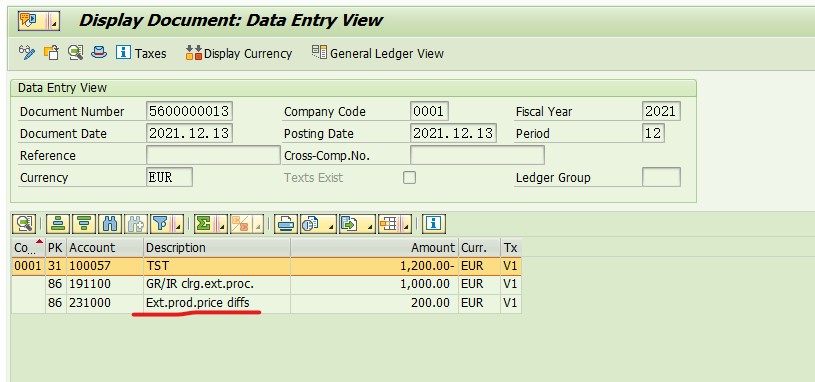Open Display Currency options
This screenshot has width=815, height=382.
point(239,53)
